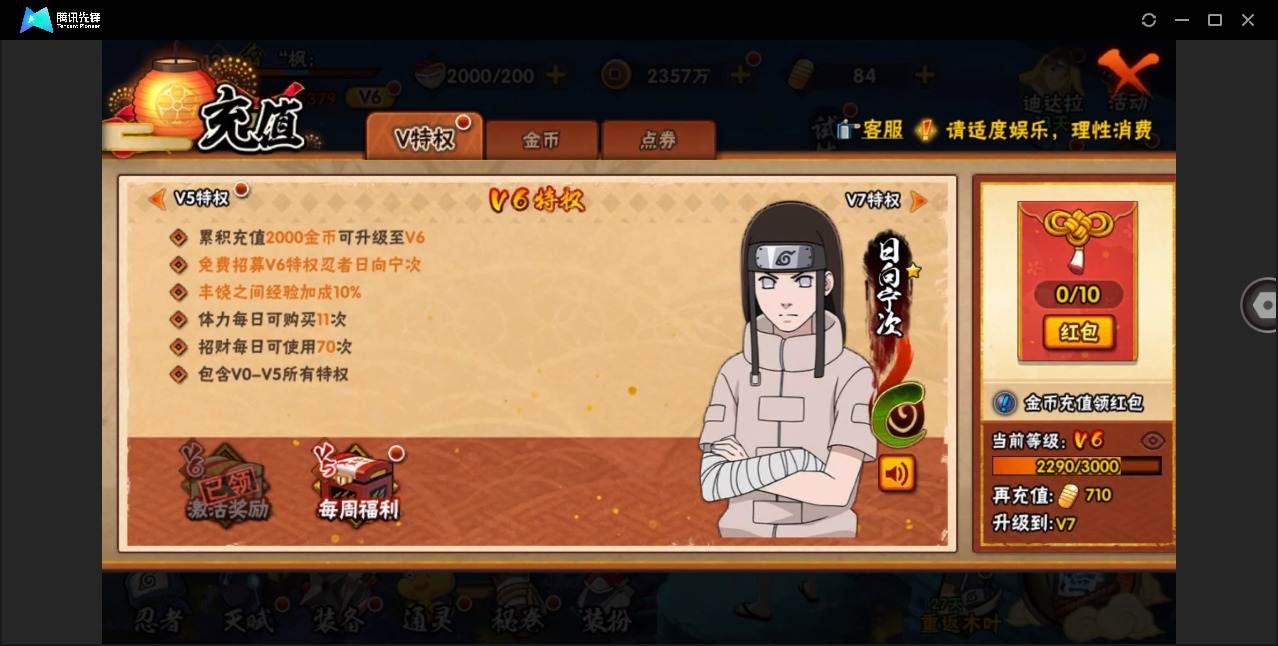Select the V特权 tab

tap(425, 137)
